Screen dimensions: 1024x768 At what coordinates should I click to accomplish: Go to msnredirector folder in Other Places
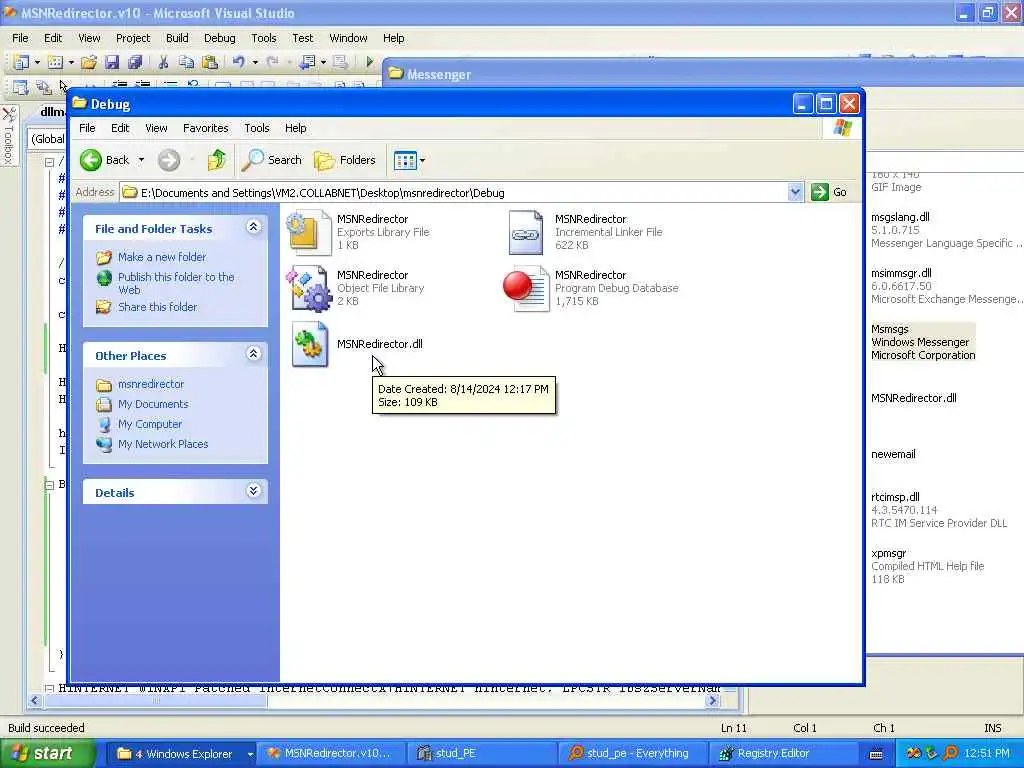tap(151, 384)
